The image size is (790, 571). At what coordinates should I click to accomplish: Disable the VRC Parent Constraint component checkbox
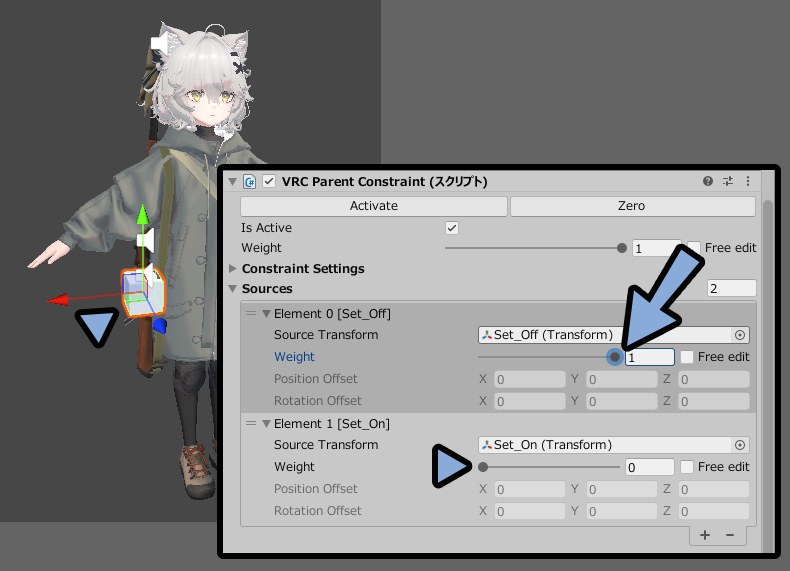pos(269,181)
